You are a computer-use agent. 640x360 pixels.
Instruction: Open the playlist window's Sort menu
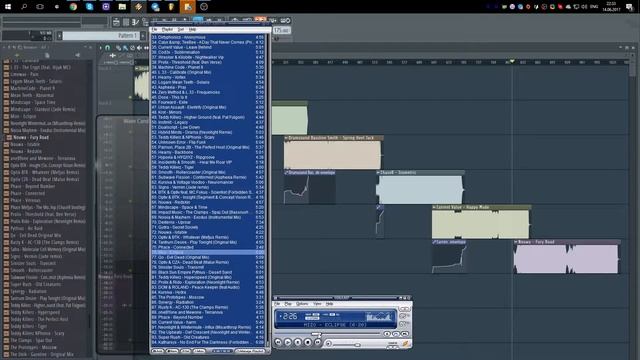(x=181, y=30)
